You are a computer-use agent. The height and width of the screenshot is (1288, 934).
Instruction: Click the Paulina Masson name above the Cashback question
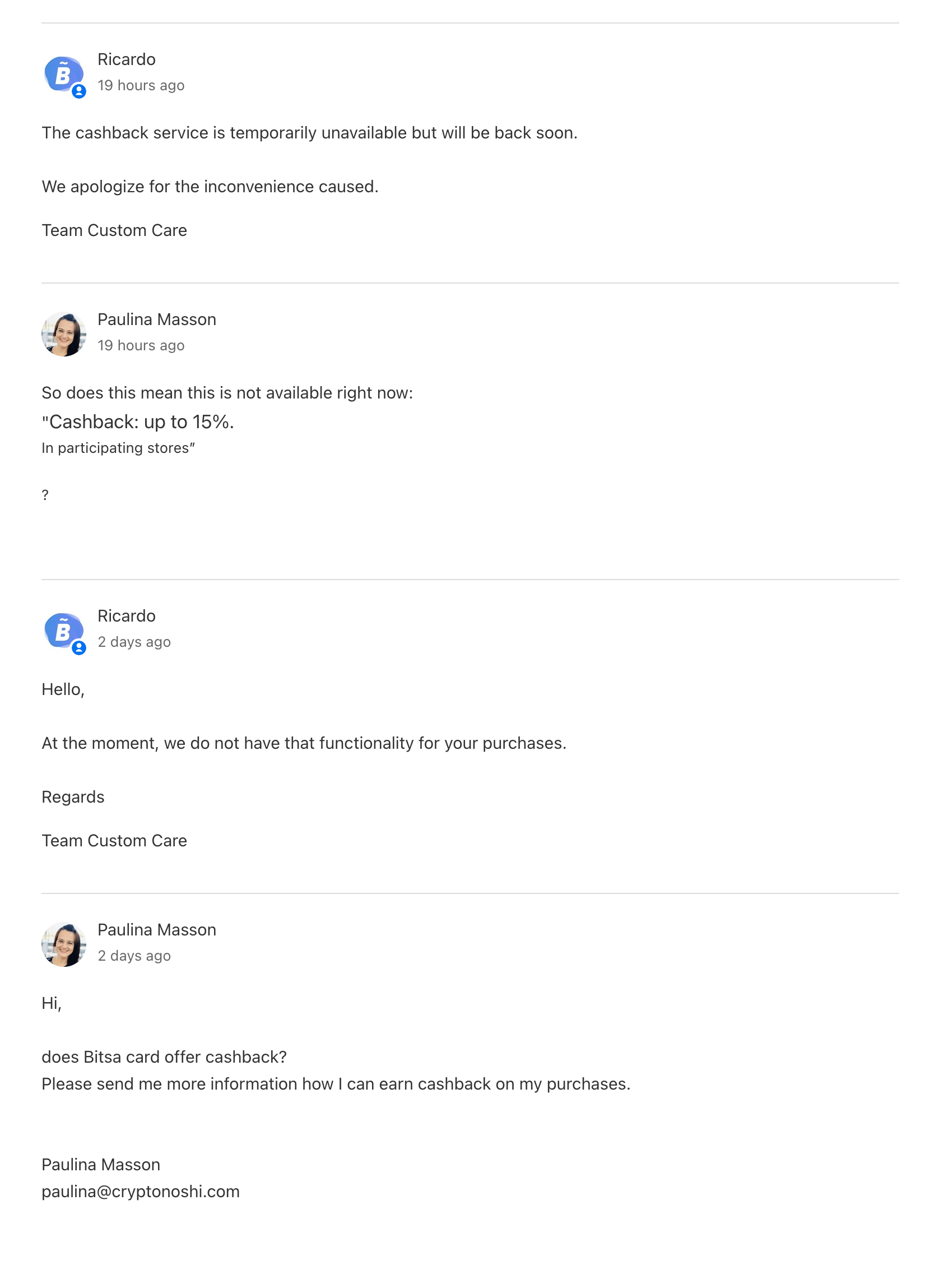pos(157,319)
